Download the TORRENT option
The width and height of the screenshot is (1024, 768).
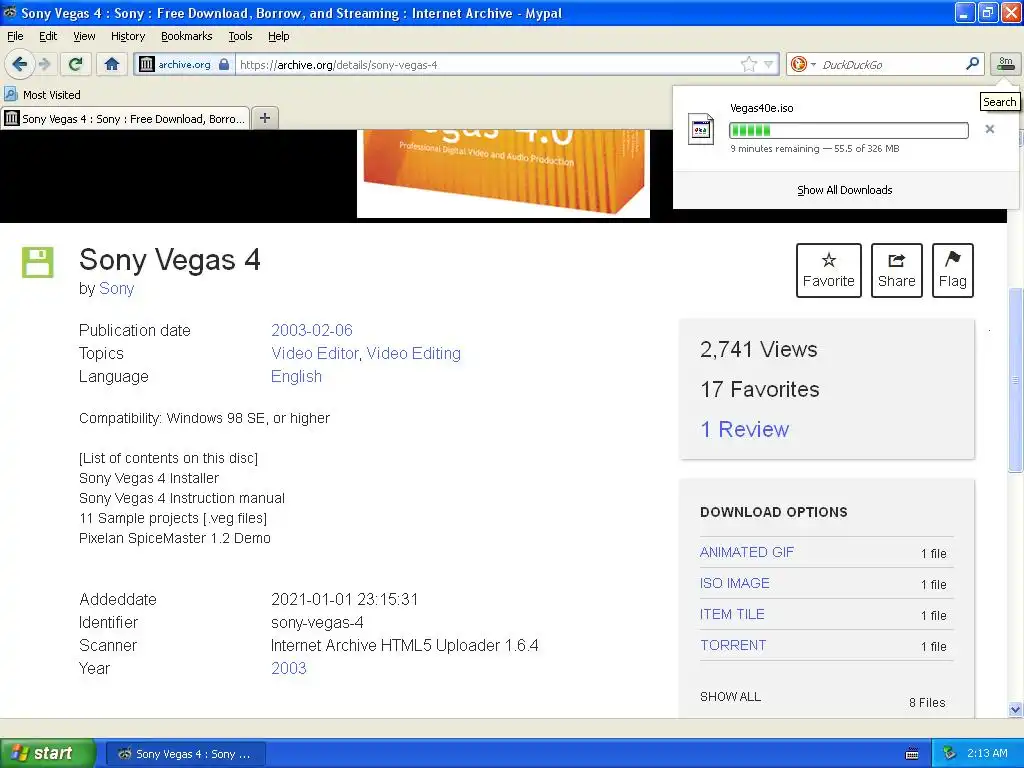point(733,645)
